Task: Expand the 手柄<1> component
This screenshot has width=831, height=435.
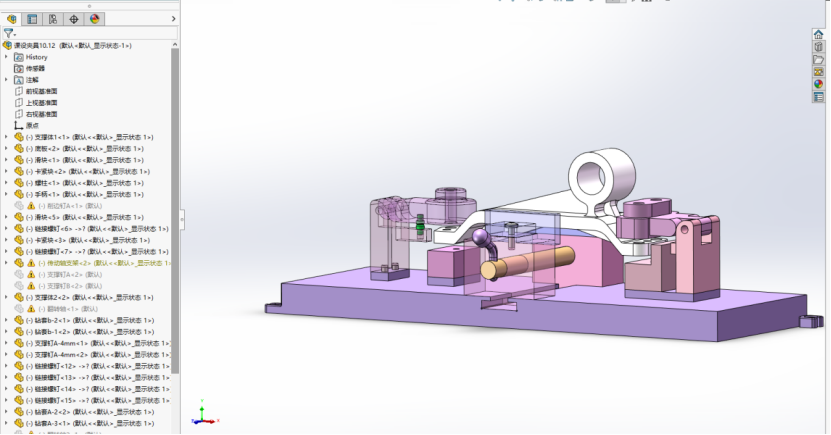Action: tap(6, 194)
